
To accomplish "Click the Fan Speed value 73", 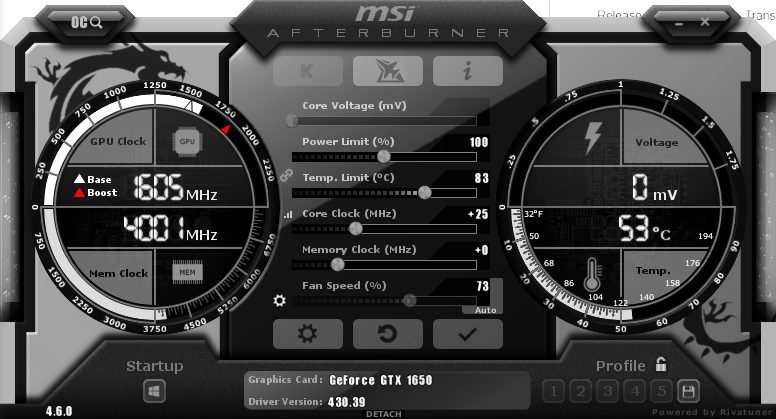I will 483,286.
